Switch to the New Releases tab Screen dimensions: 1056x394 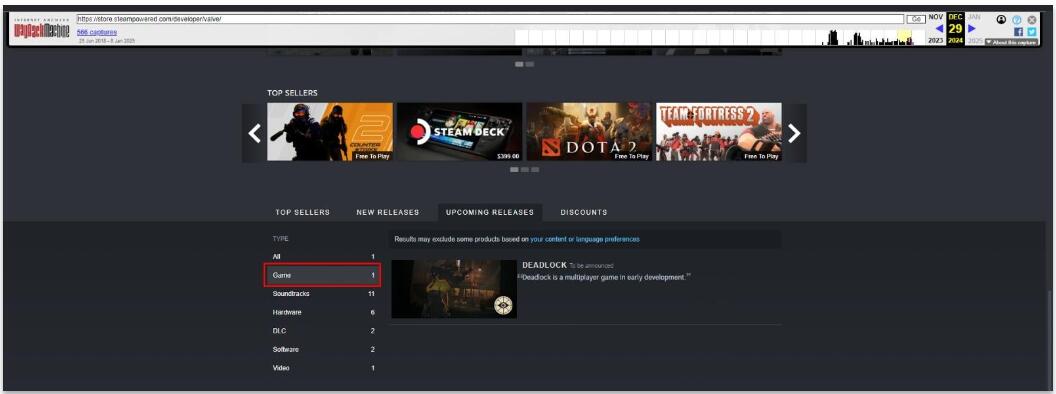388,212
